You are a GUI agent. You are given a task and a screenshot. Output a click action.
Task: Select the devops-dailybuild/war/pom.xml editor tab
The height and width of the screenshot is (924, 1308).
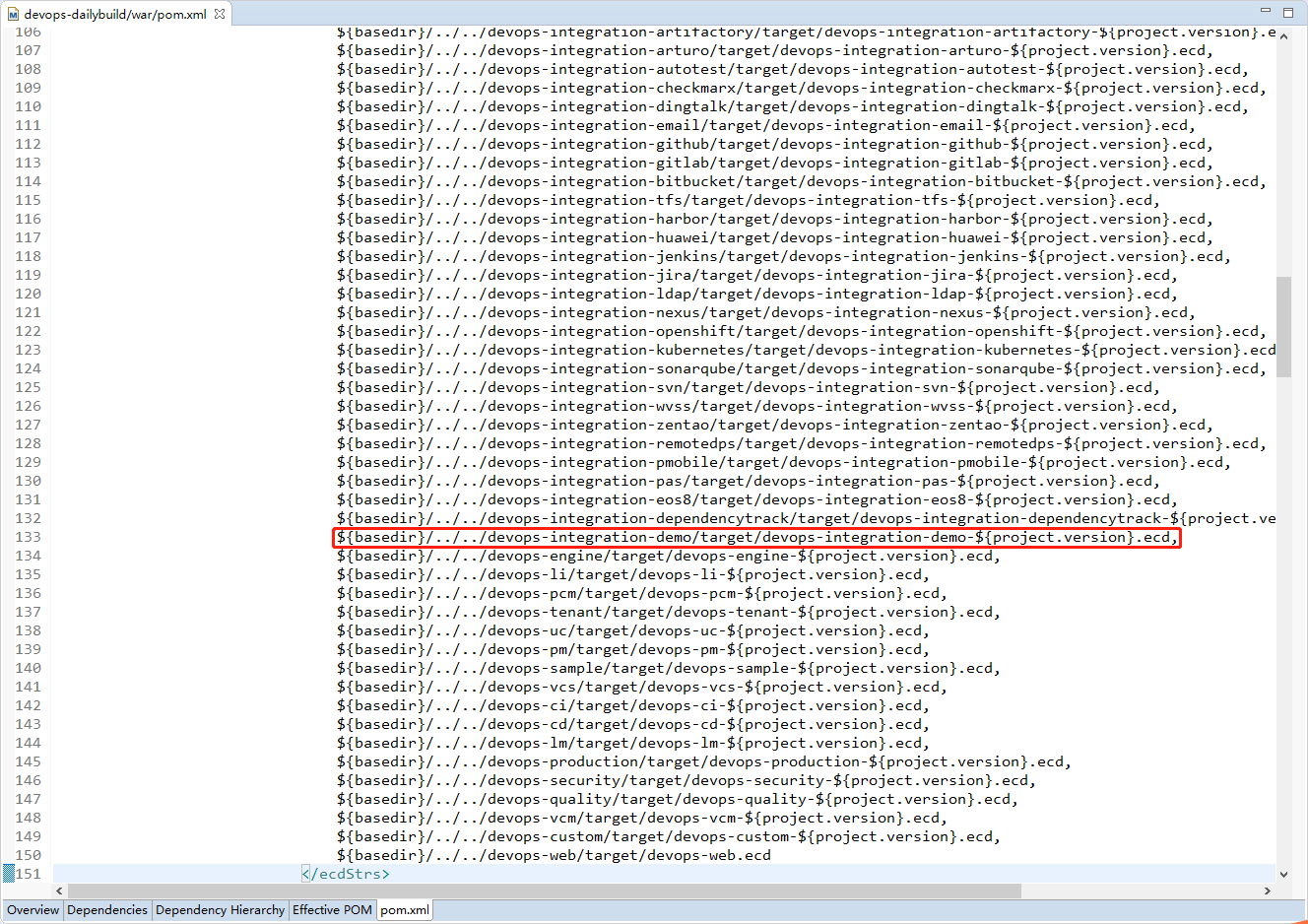click(113, 15)
